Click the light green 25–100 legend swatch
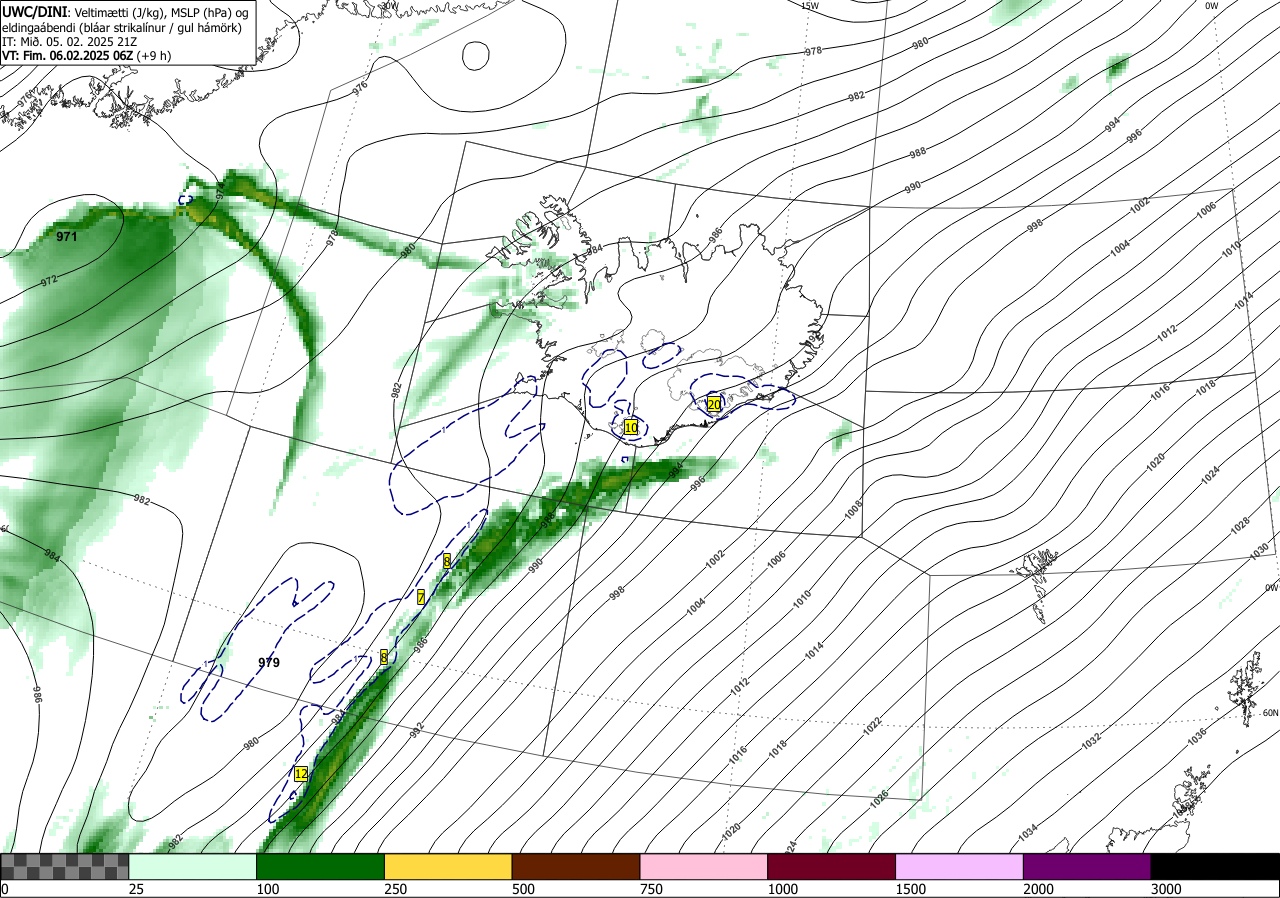Image resolution: width=1280 pixels, height=898 pixels. 193,866
